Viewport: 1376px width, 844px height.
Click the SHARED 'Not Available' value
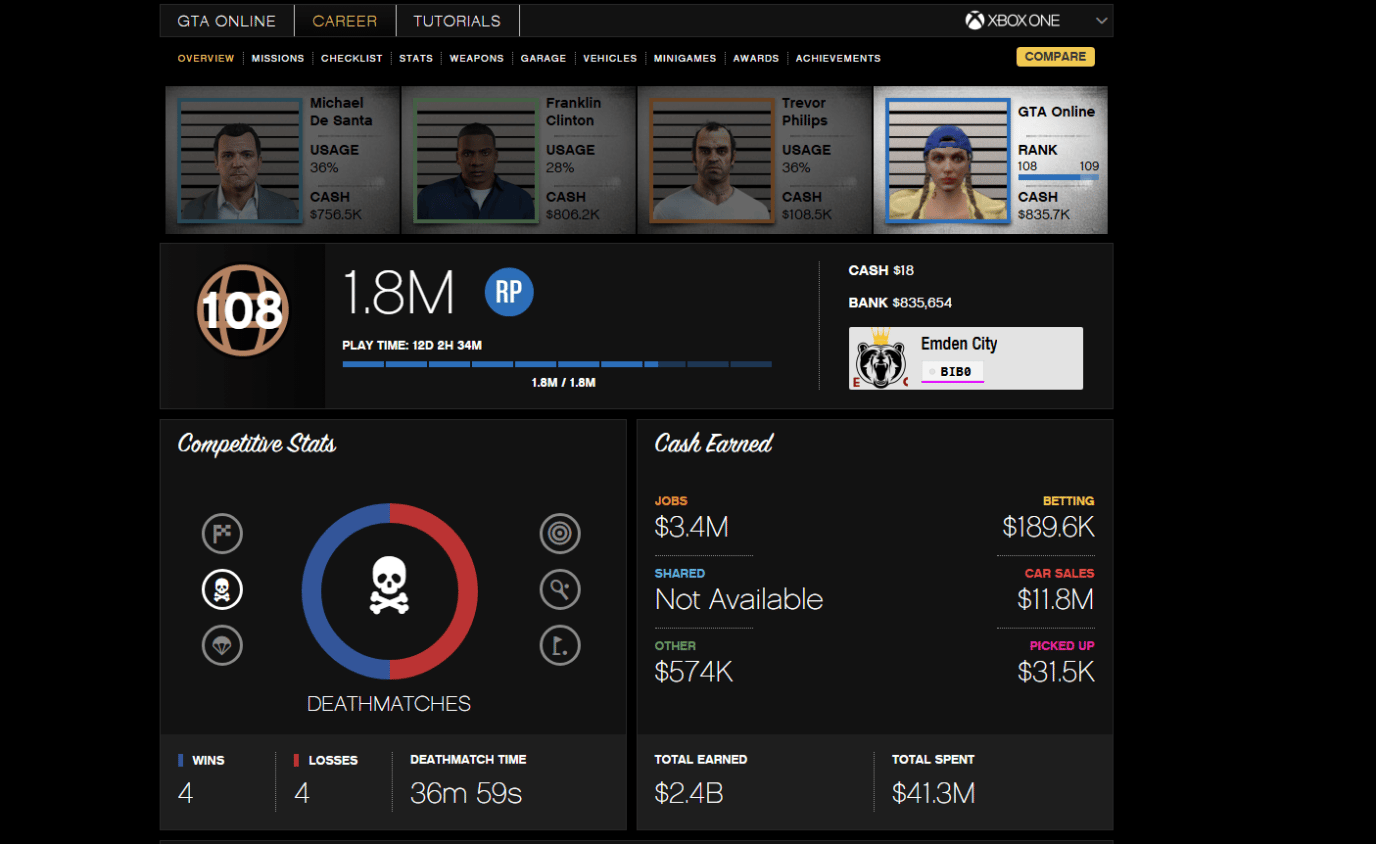coord(739,599)
